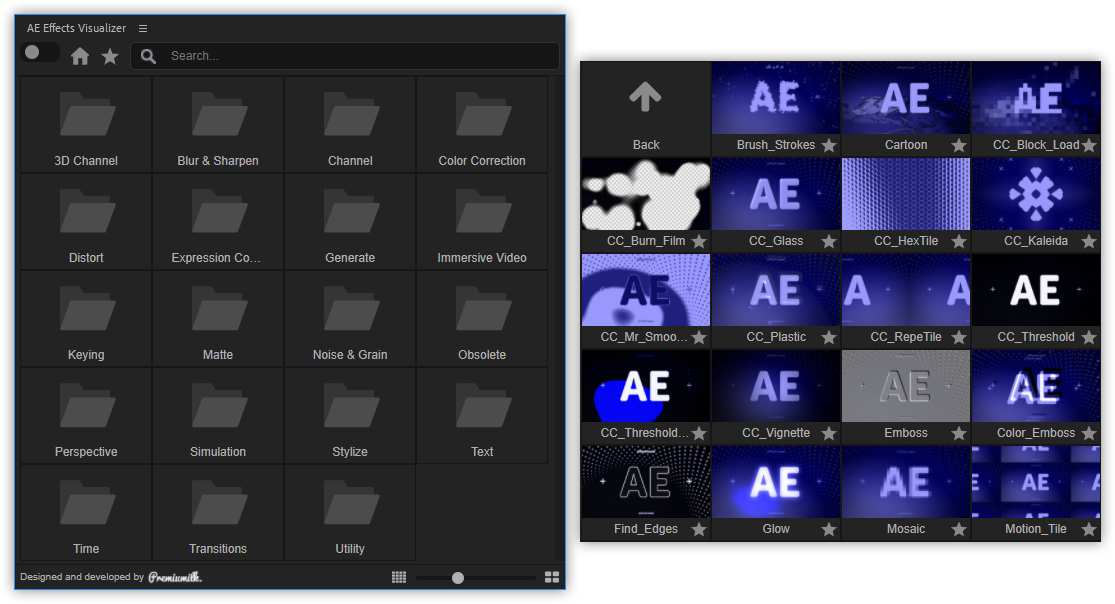Click the AE Effects Visualizer panel title

click(x=76, y=28)
